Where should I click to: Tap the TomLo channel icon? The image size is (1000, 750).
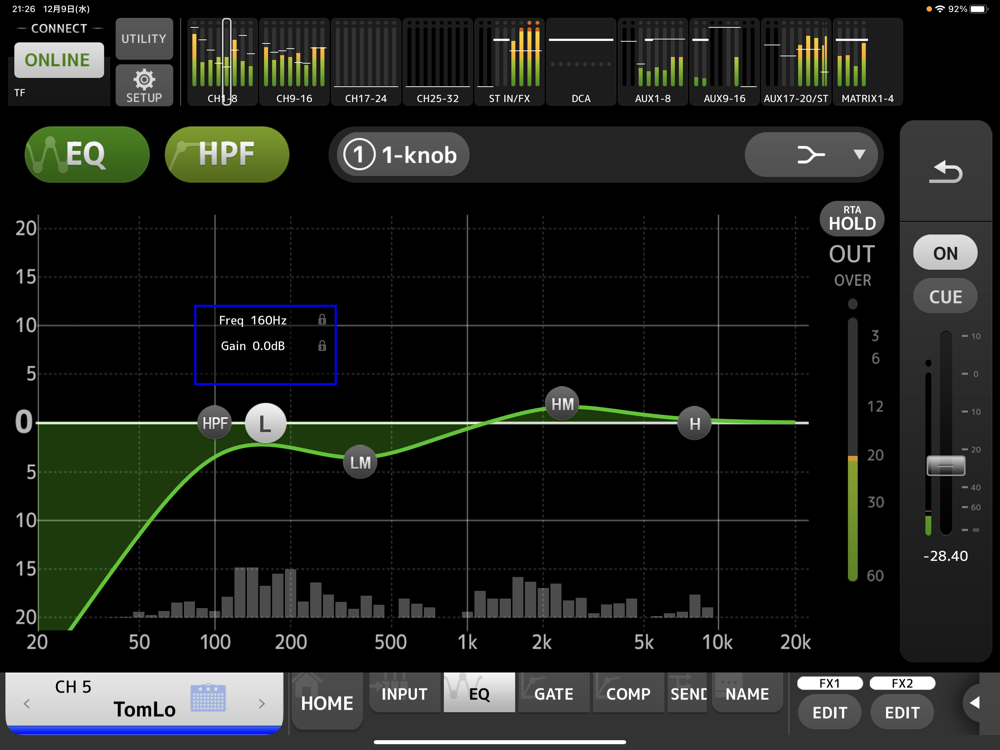click(209, 698)
